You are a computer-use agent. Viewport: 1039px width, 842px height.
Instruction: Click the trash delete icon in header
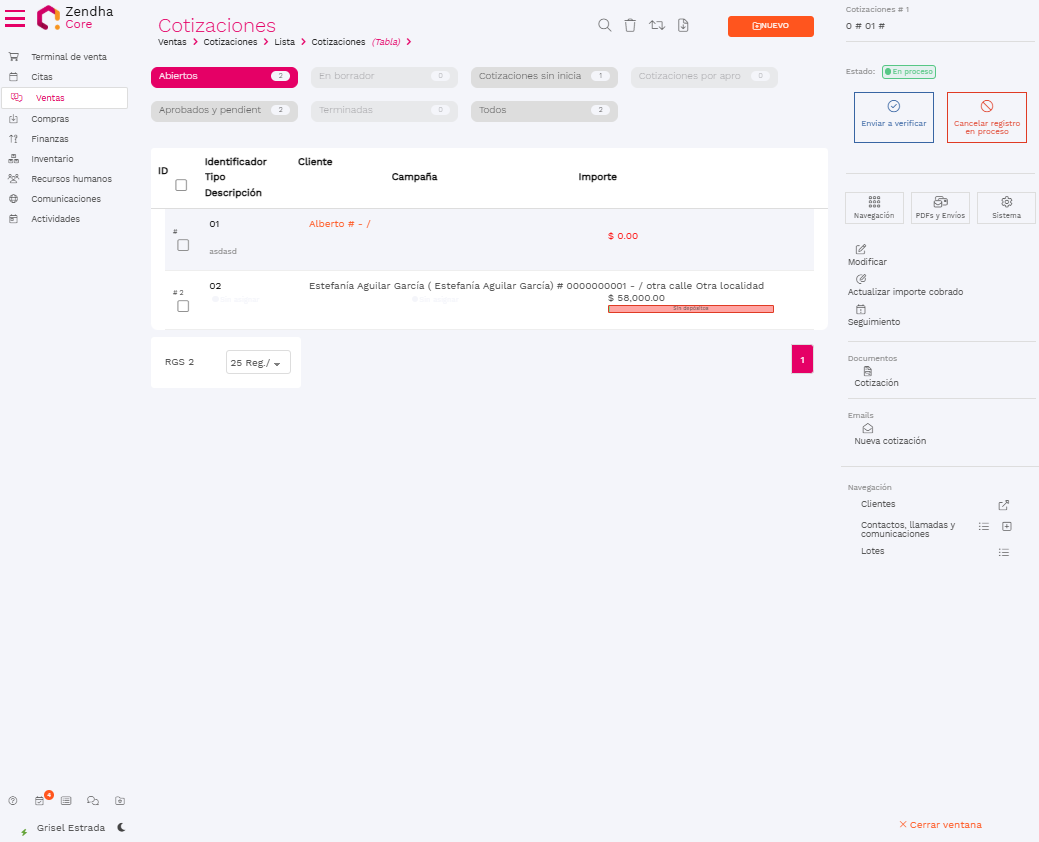click(630, 26)
